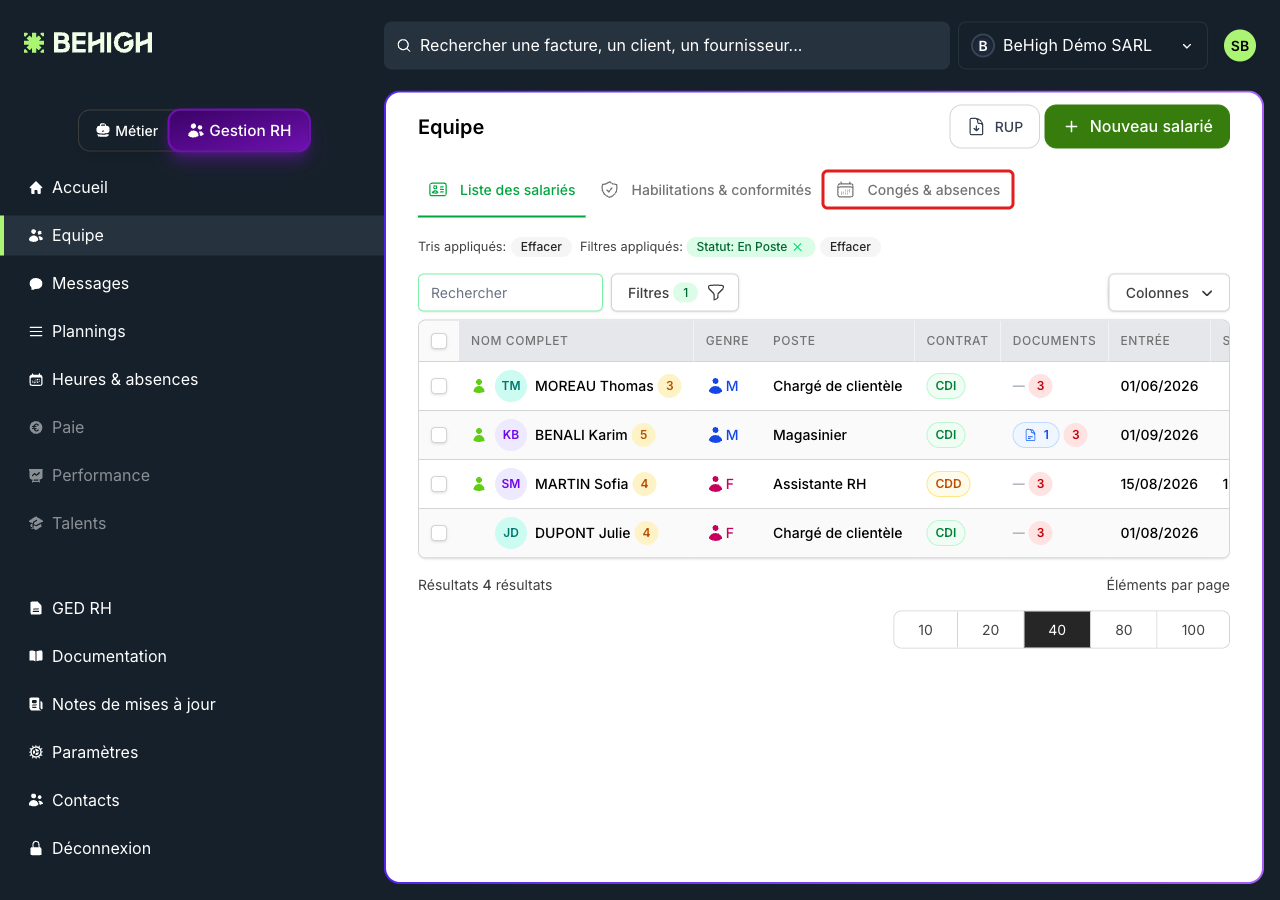Open the Filtres panel

[675, 293]
